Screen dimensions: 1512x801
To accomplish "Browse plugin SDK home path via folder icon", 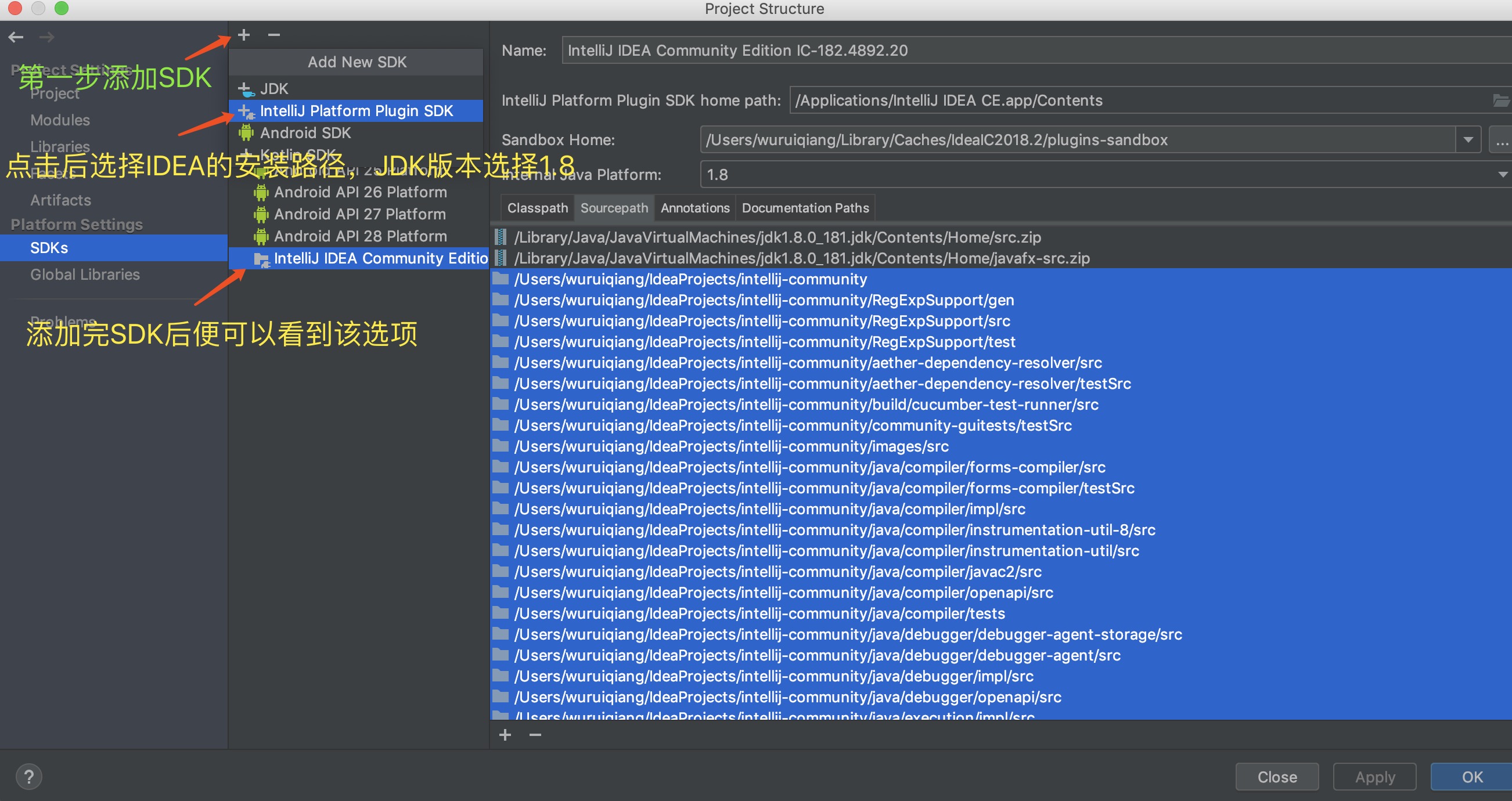I will [x=1501, y=100].
